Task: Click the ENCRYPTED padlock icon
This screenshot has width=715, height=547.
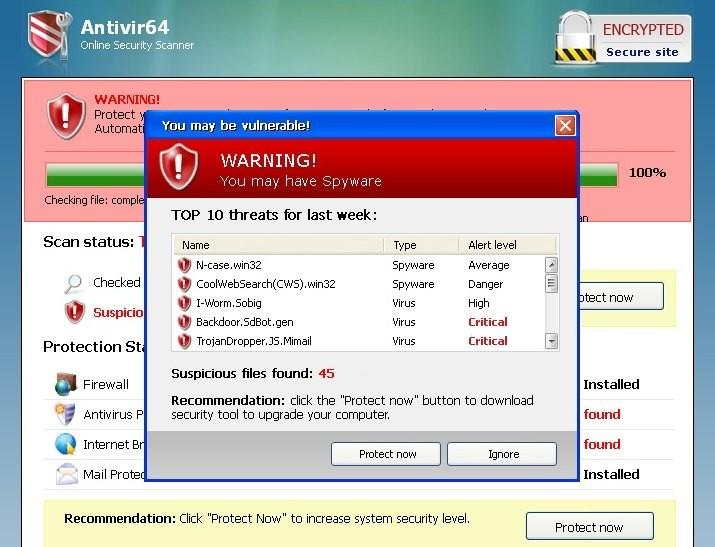Action: (x=575, y=38)
